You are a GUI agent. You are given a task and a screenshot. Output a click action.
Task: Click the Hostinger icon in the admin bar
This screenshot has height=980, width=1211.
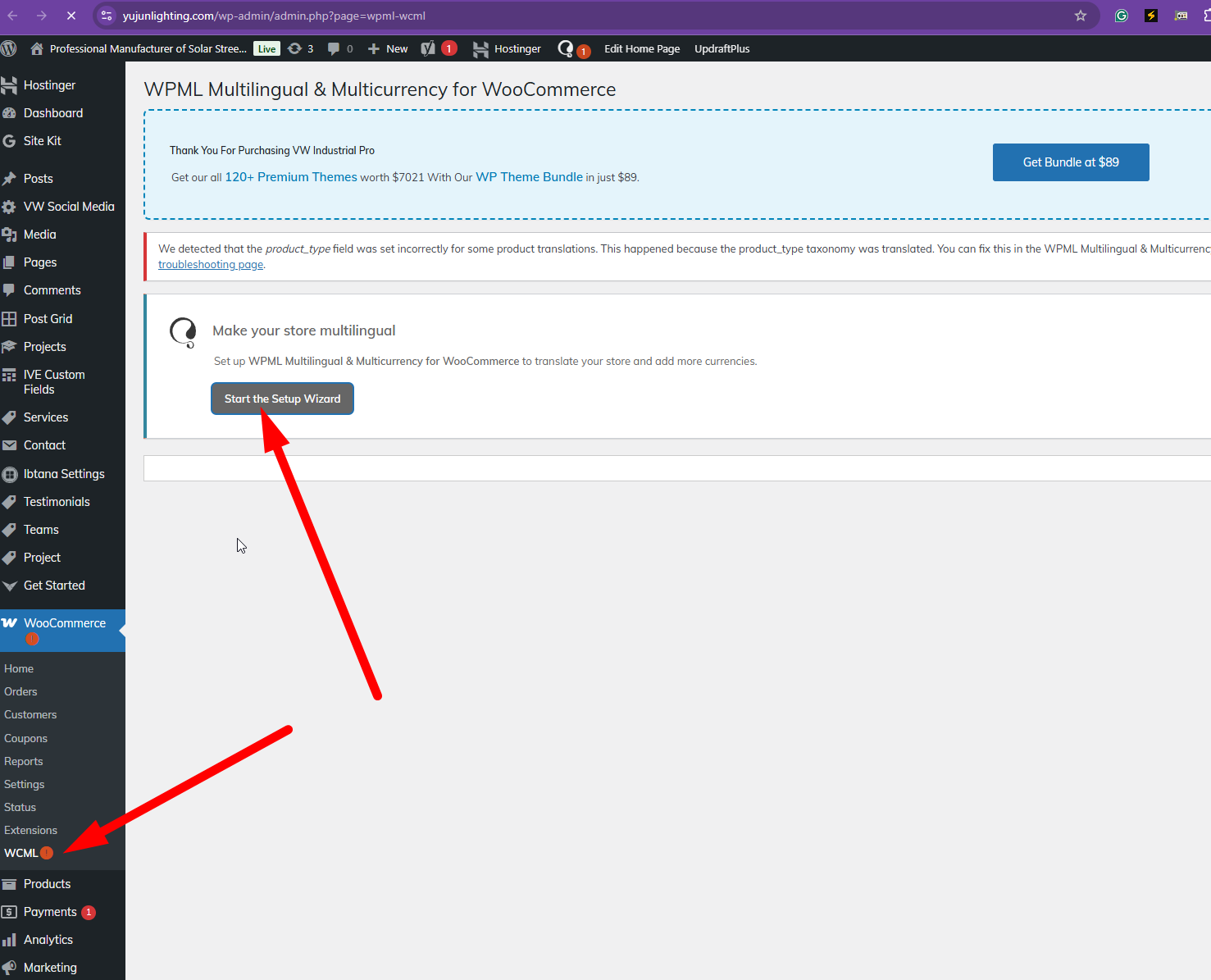481,49
